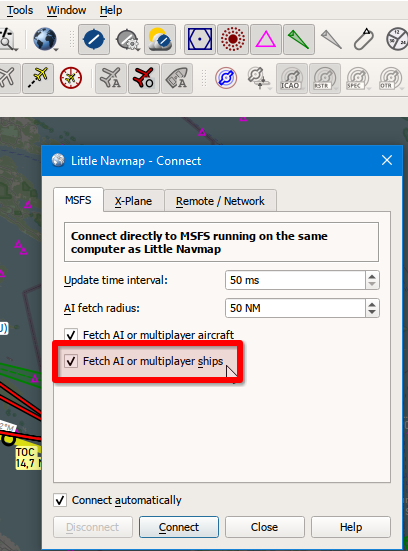
Task: Toggle ILS green feather icon
Action: point(299,39)
